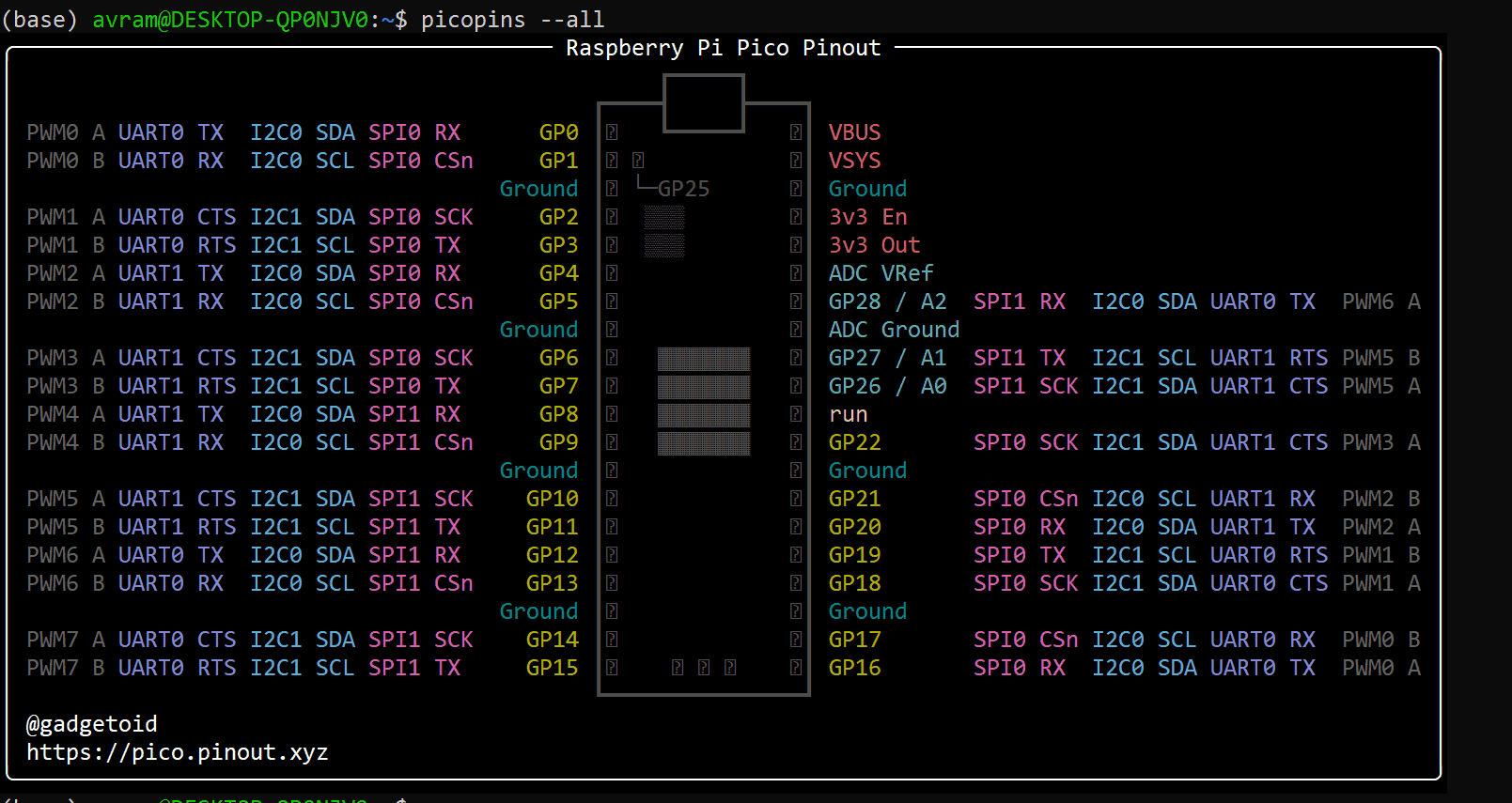Select the GP27 / A1 label
The image size is (1512, 803).
pyautogui.click(x=888, y=358)
